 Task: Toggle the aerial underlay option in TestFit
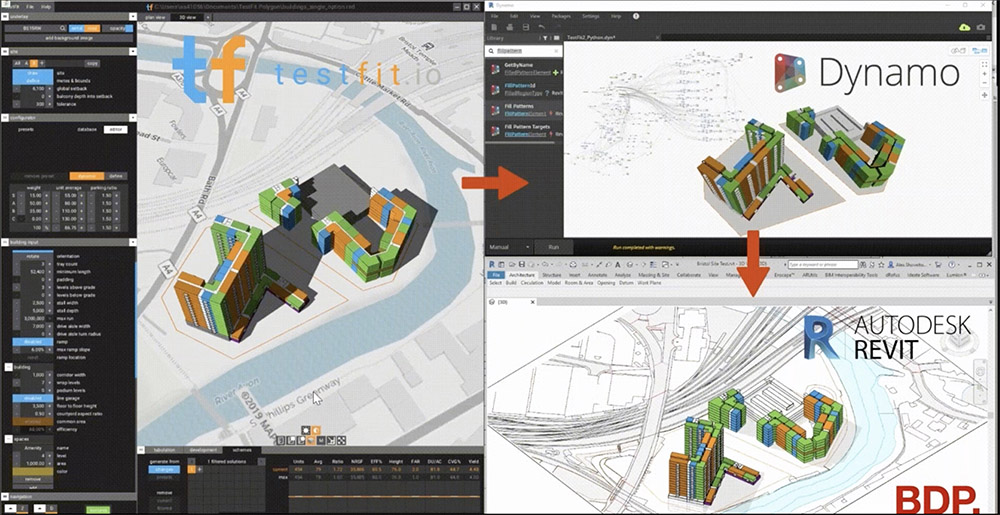click(x=77, y=29)
